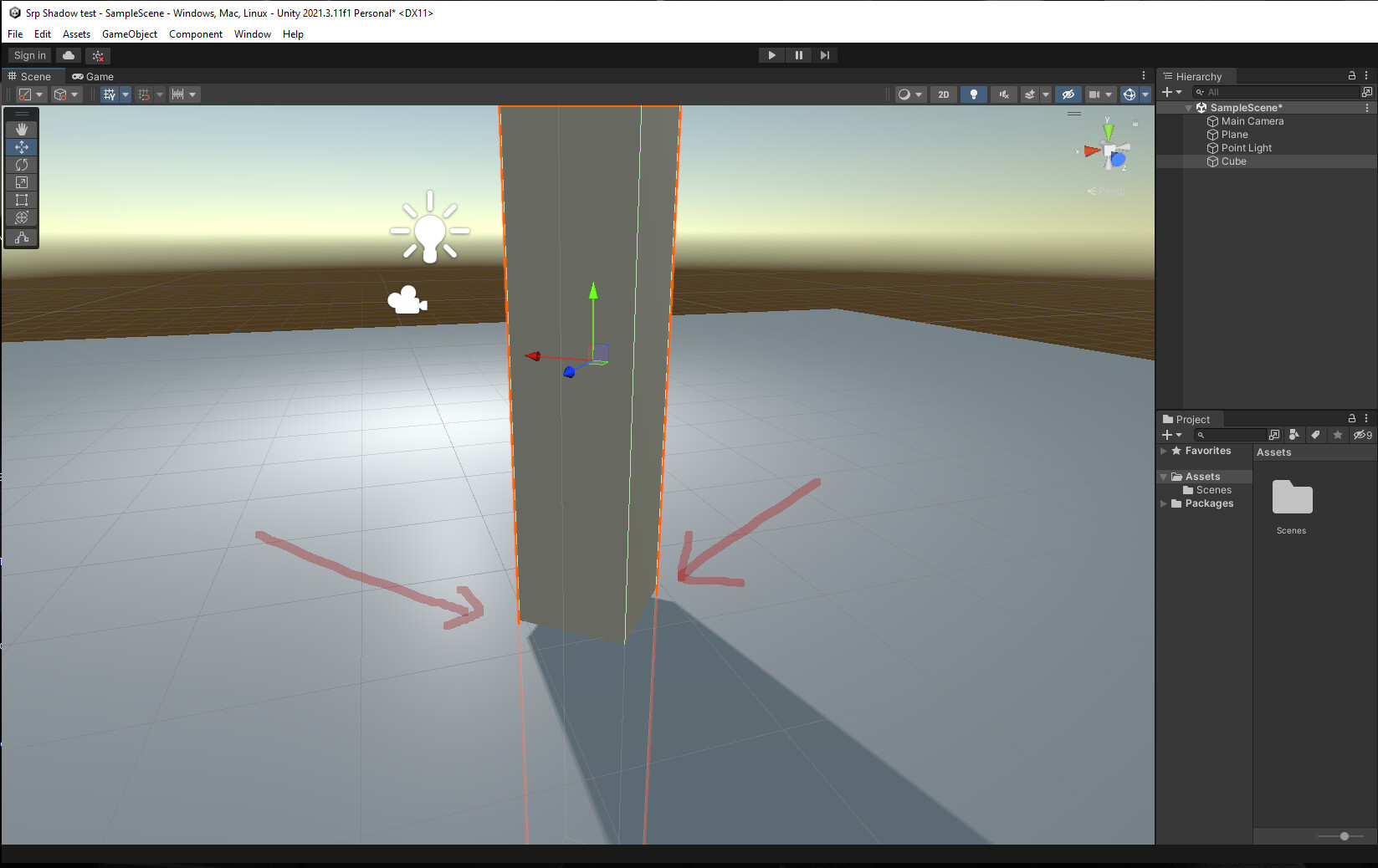Click the point light gizmo in scene
1378x868 pixels.
pos(429,227)
